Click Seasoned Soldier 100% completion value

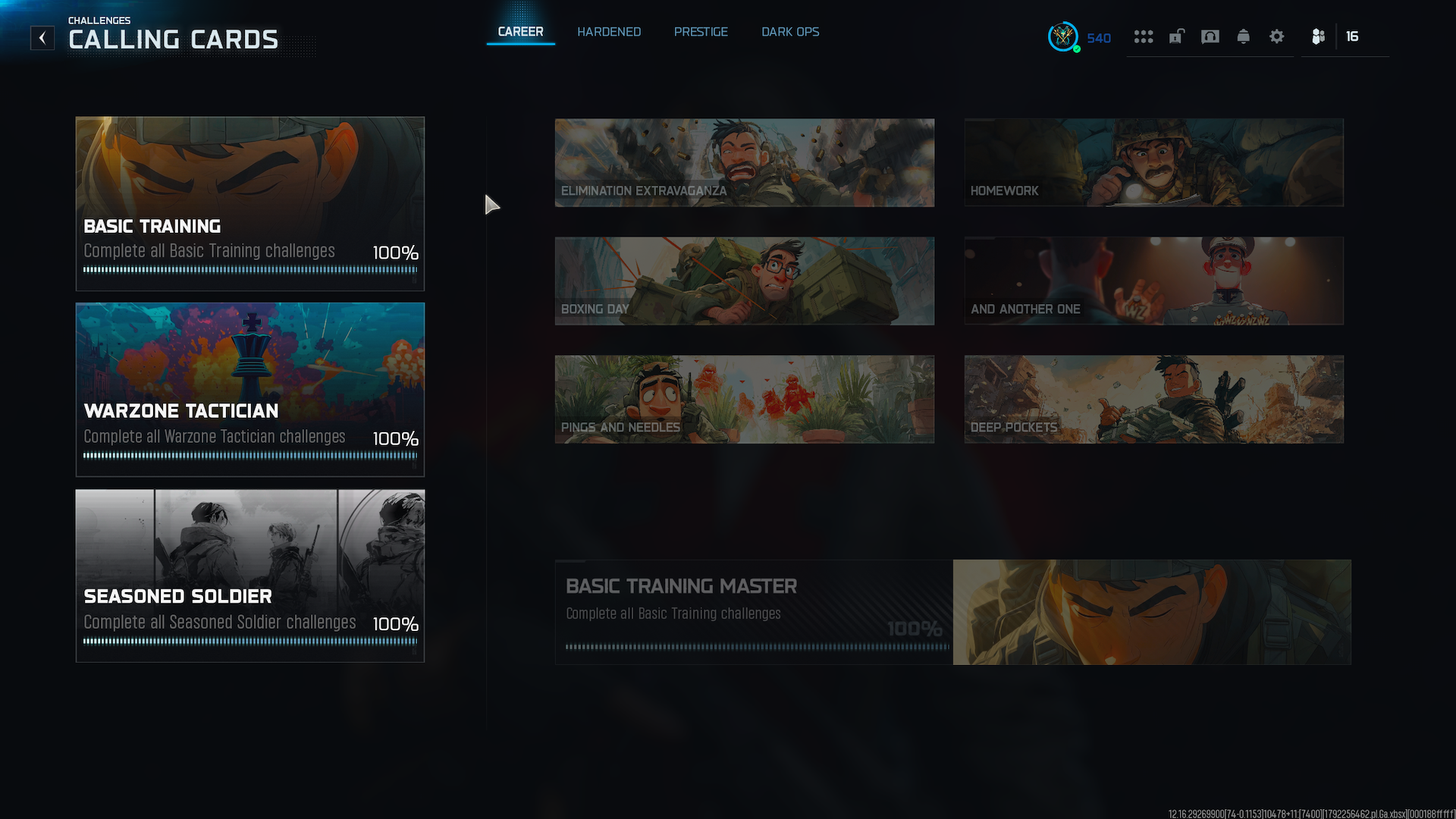click(395, 624)
